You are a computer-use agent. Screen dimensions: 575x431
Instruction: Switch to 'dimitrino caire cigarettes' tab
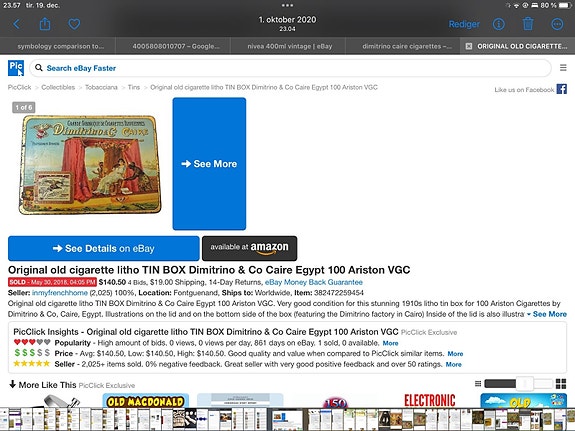click(403, 46)
